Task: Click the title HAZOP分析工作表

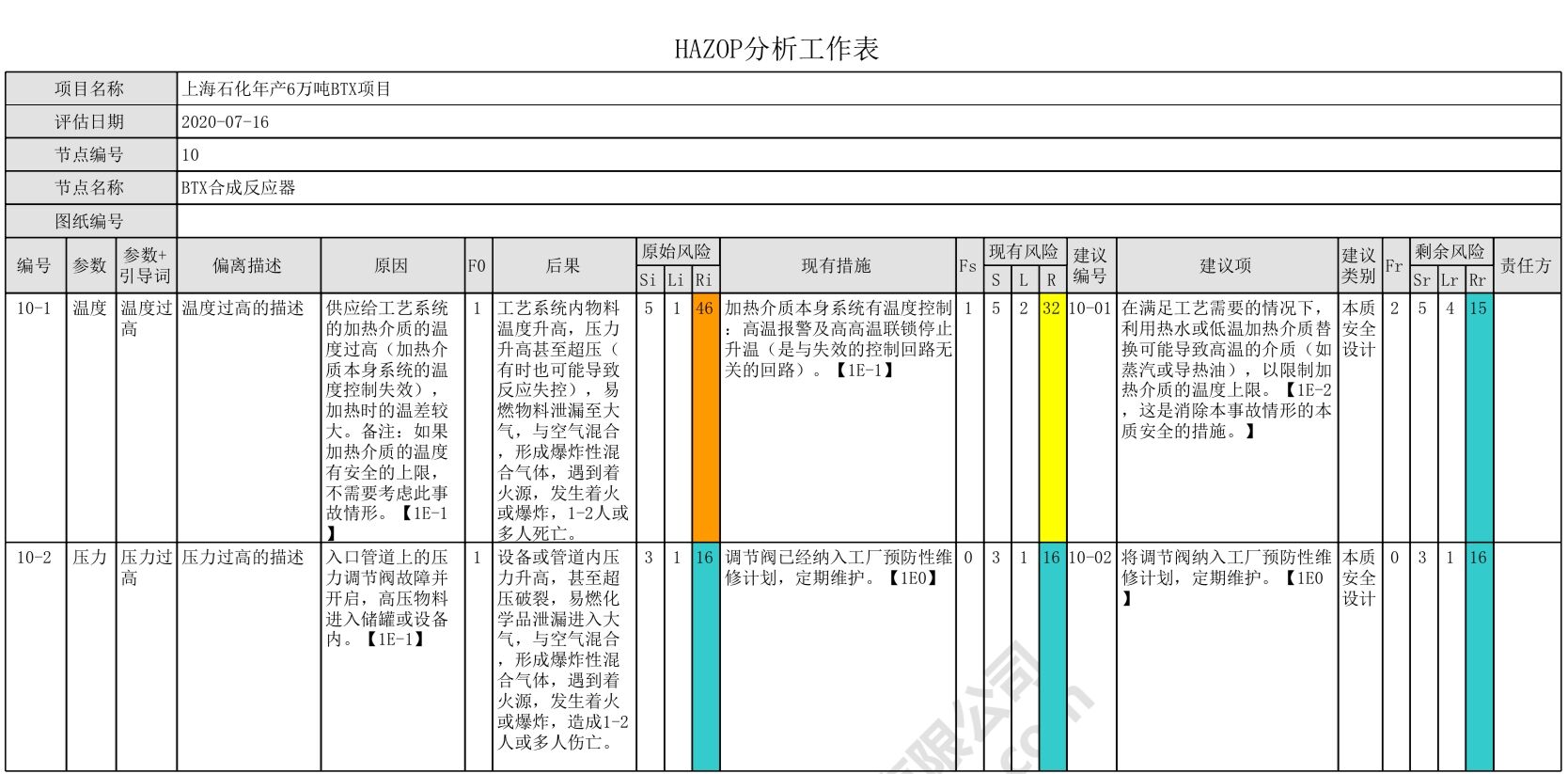Action: point(776,49)
